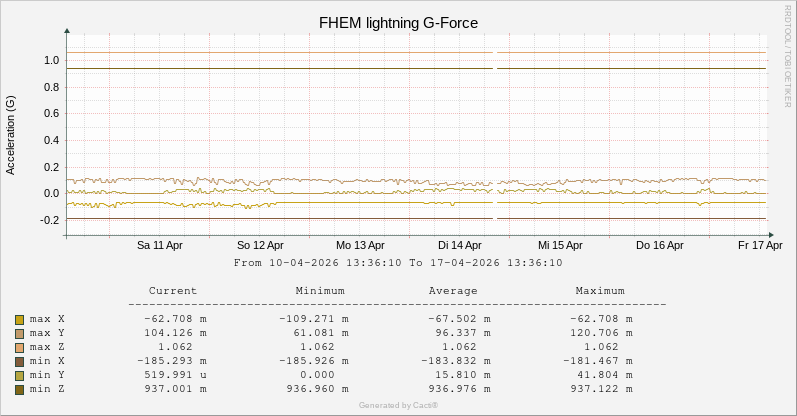The image size is (797, 416).
Task: Click the Generated by Cacti footer text
Action: 398,405
